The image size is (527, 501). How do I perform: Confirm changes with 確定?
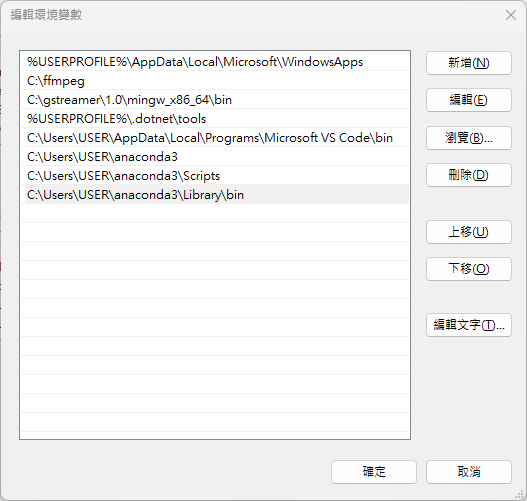(374, 472)
